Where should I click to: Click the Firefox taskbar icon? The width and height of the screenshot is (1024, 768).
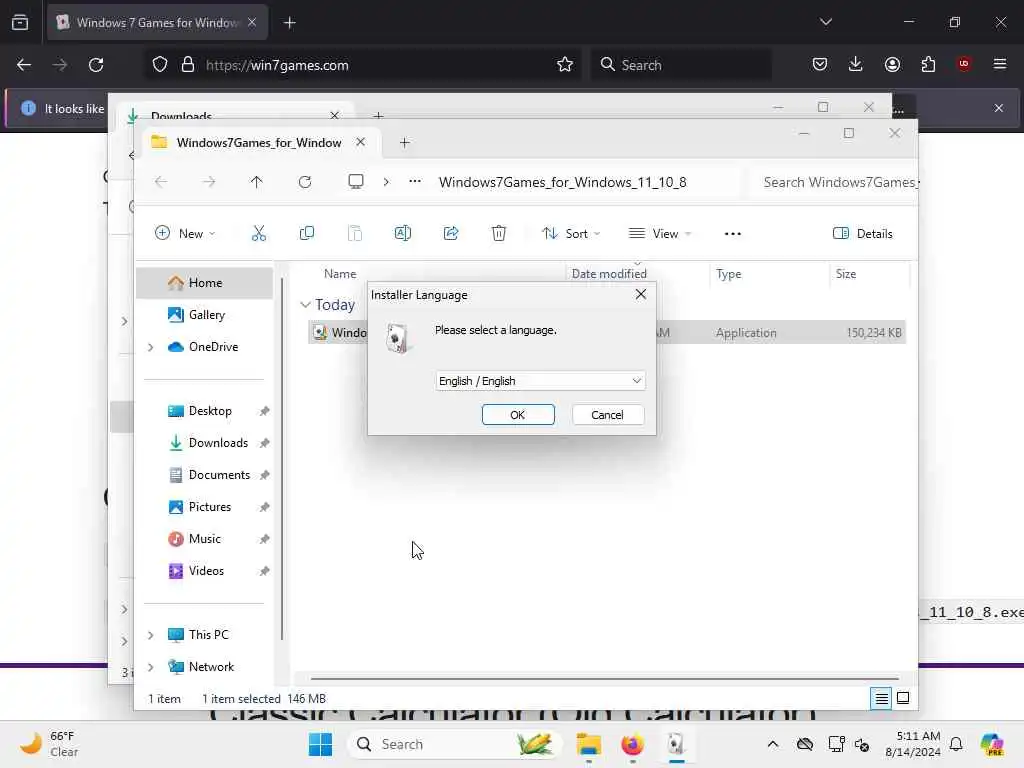click(x=632, y=744)
